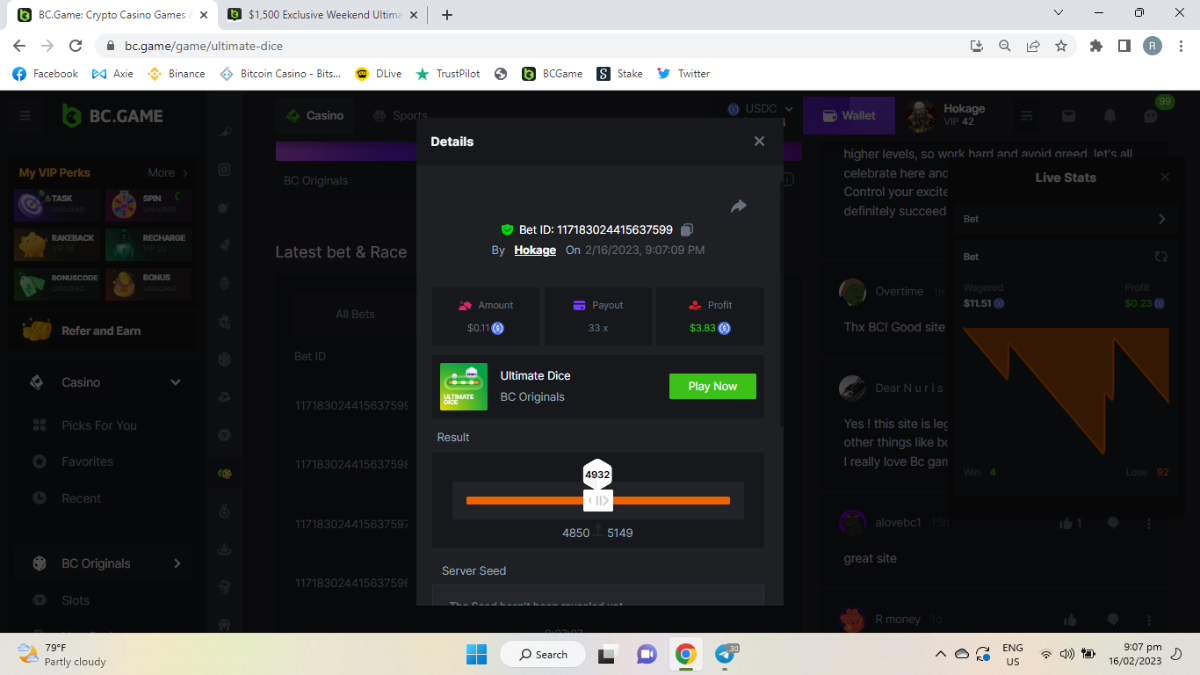
Task: Reload the page in Chrome
Action: (x=75, y=45)
